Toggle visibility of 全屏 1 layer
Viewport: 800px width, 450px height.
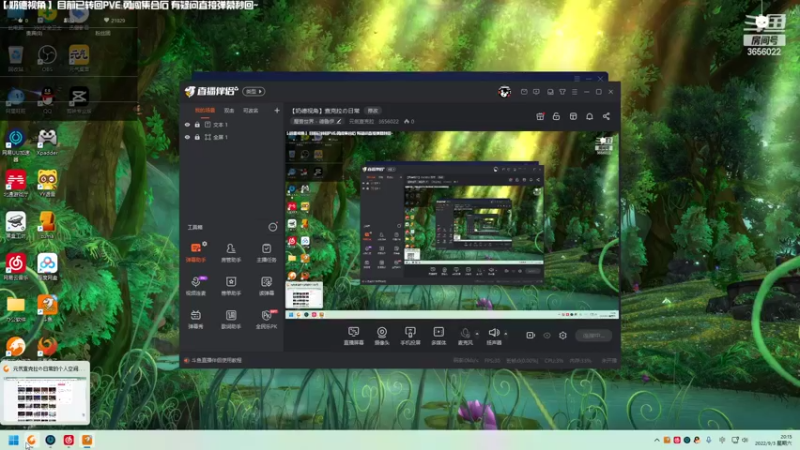click(x=187, y=137)
